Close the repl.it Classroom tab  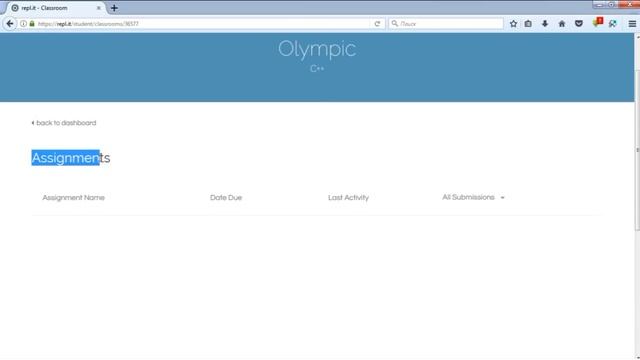coord(98,8)
